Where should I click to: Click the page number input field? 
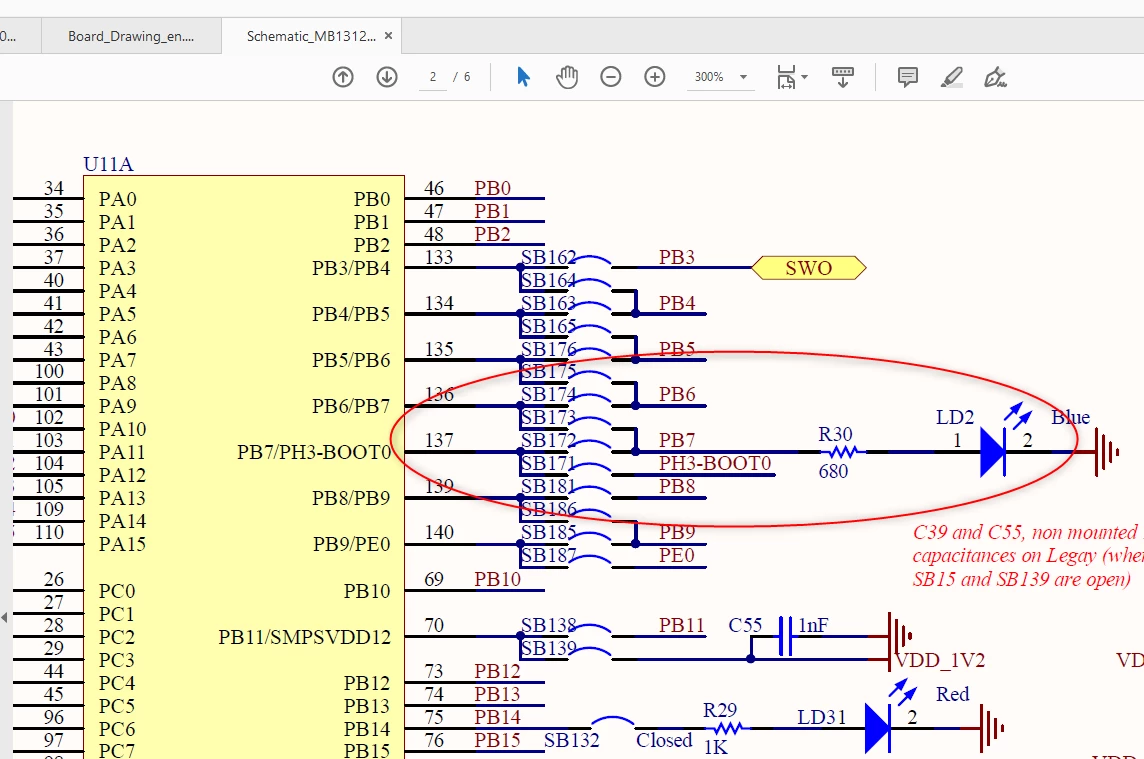click(x=433, y=77)
